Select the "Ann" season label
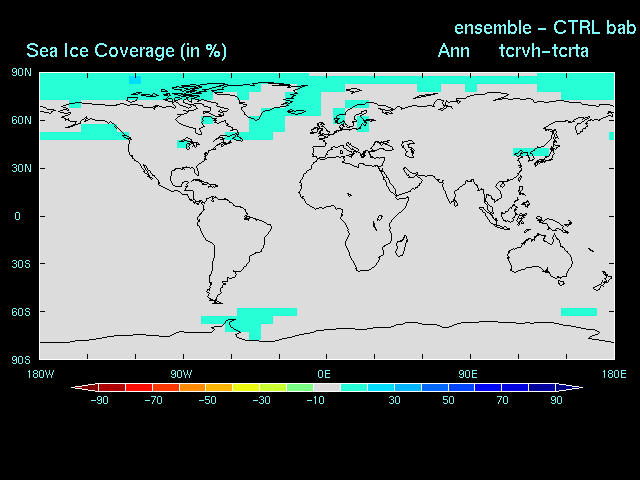640x480 pixels. coord(454,51)
